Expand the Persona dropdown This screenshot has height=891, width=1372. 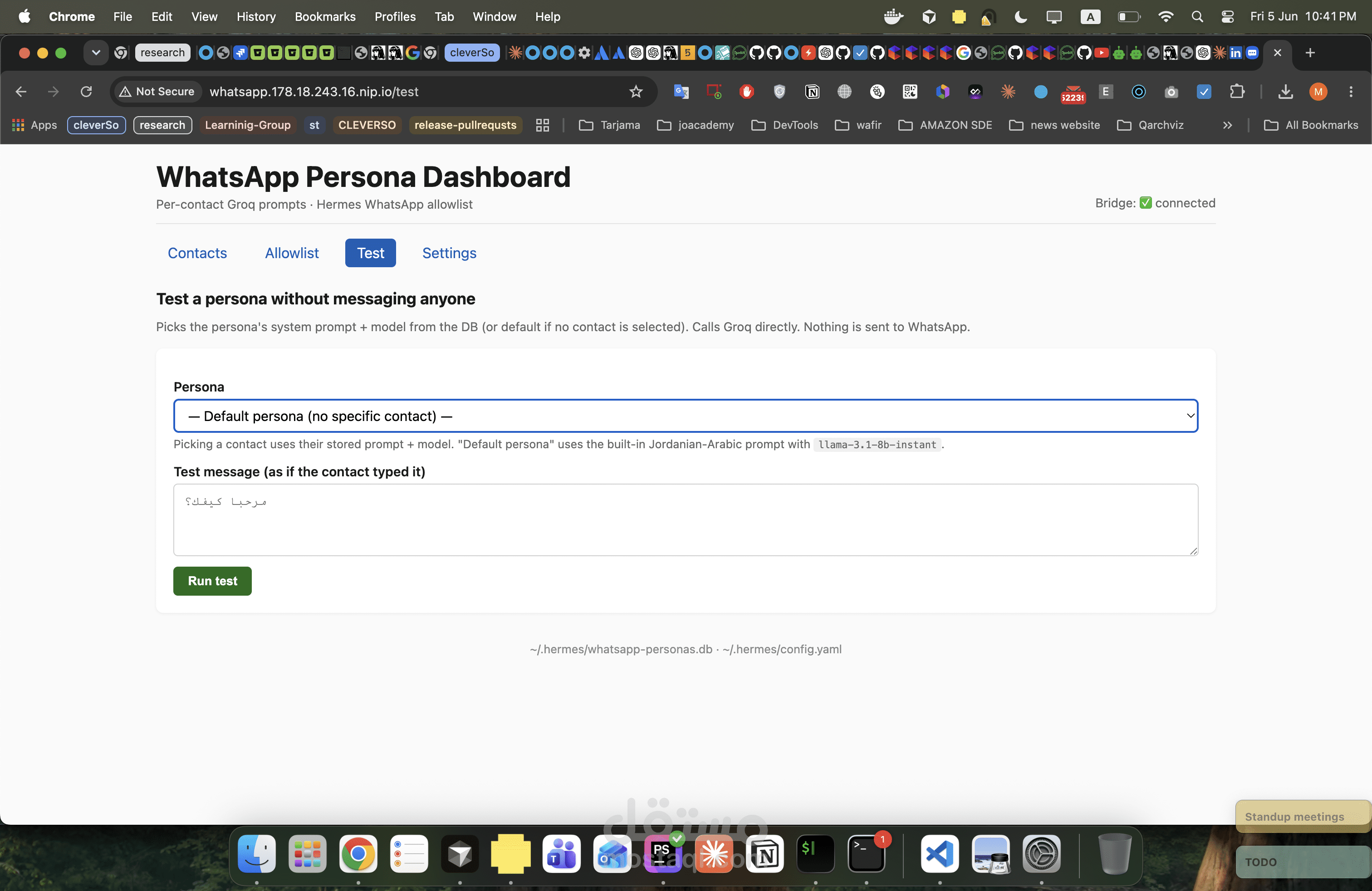pyautogui.click(x=686, y=416)
